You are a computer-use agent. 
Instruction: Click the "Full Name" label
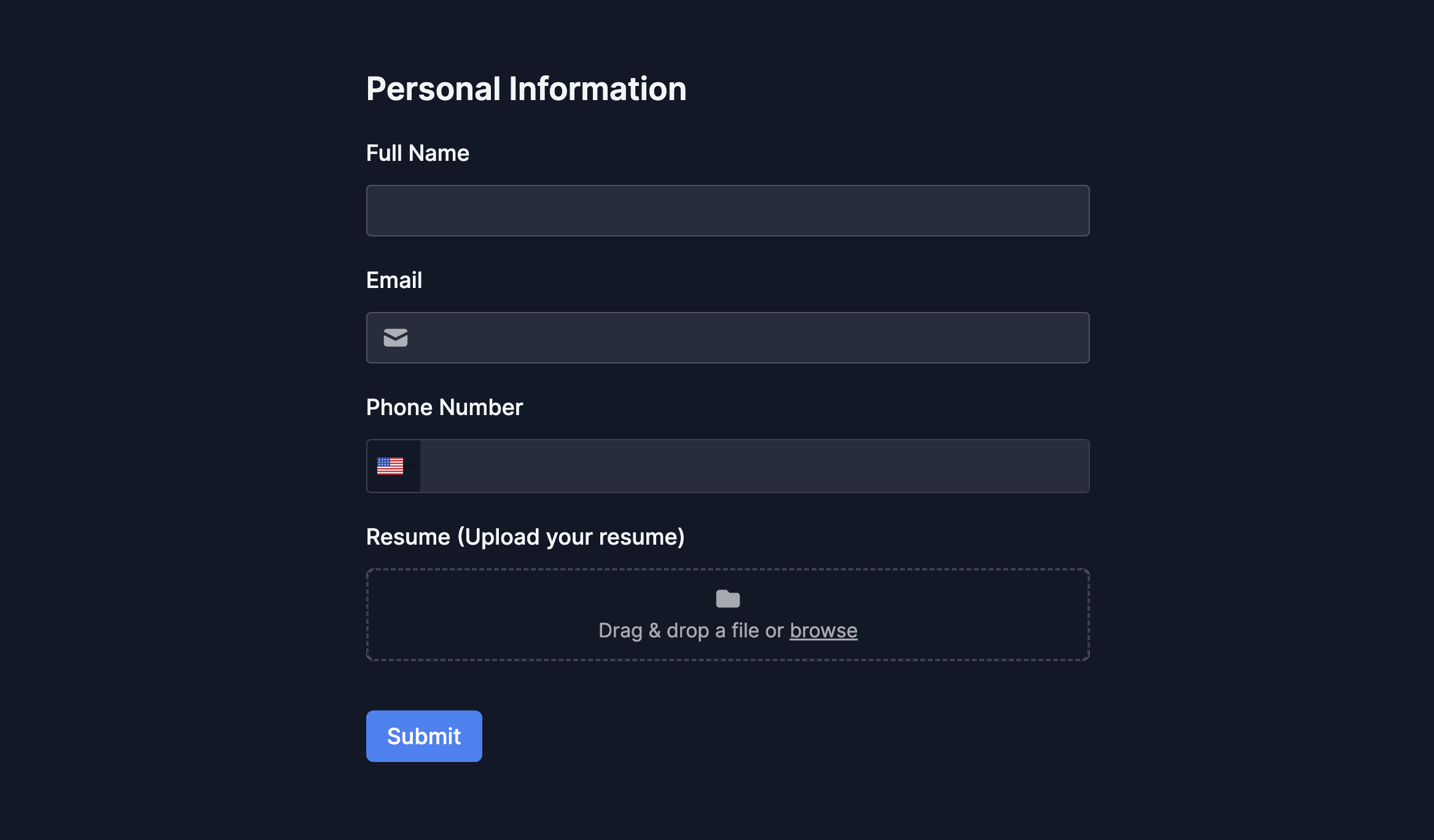click(x=417, y=153)
